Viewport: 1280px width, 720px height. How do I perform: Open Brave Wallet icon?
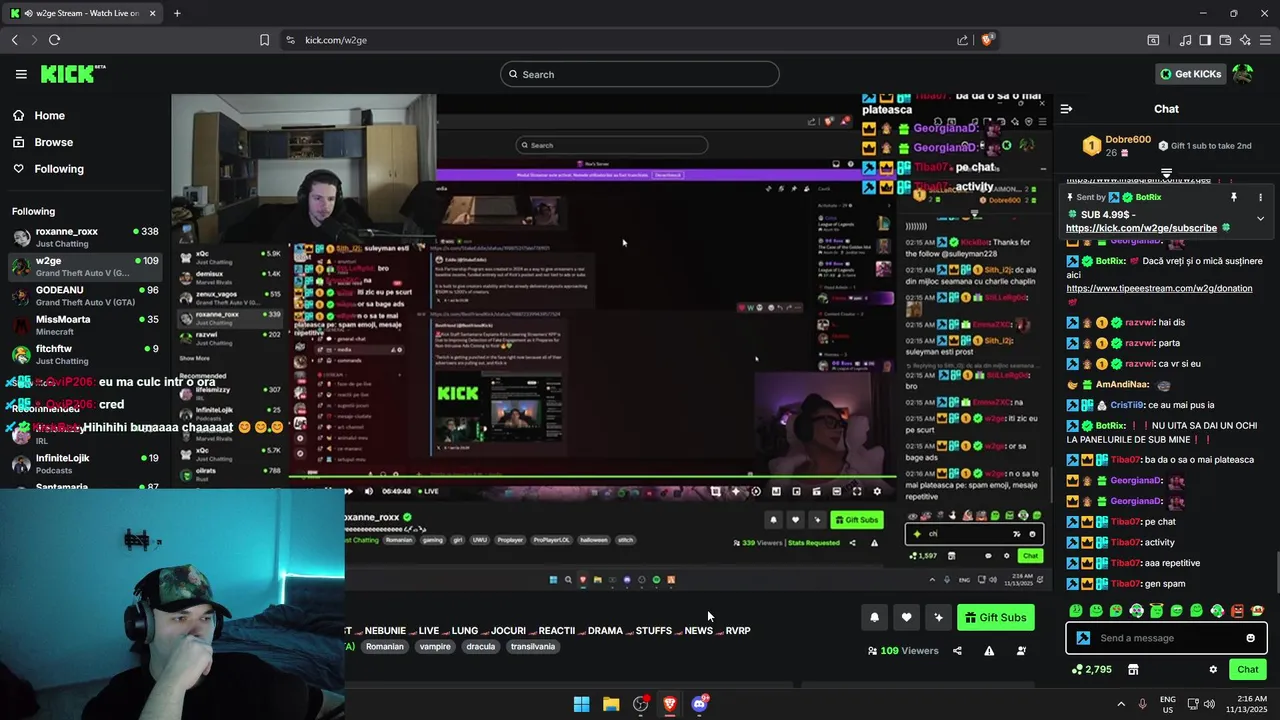point(1224,40)
